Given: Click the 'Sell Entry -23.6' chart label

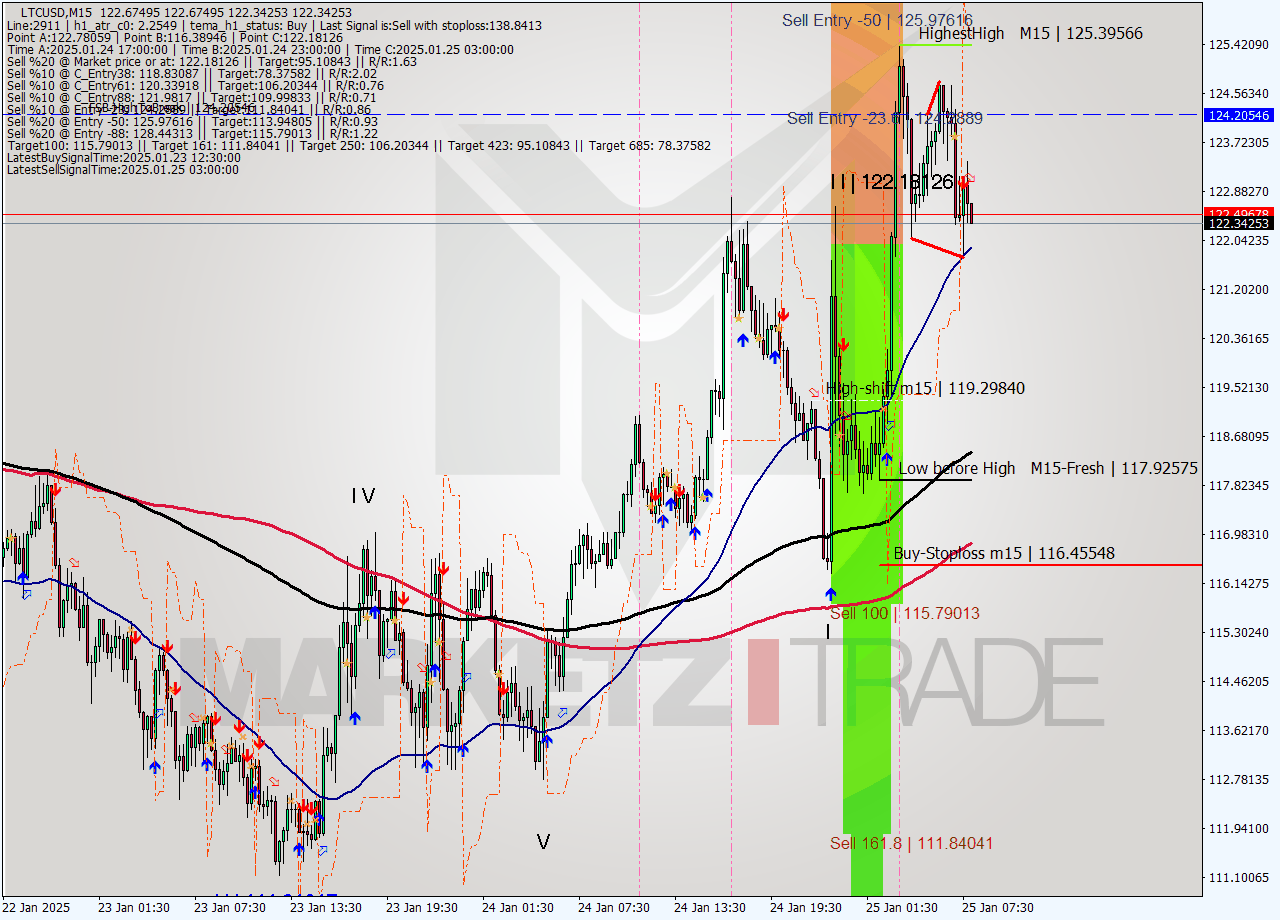Looking at the screenshot, I should pyautogui.click(x=884, y=118).
